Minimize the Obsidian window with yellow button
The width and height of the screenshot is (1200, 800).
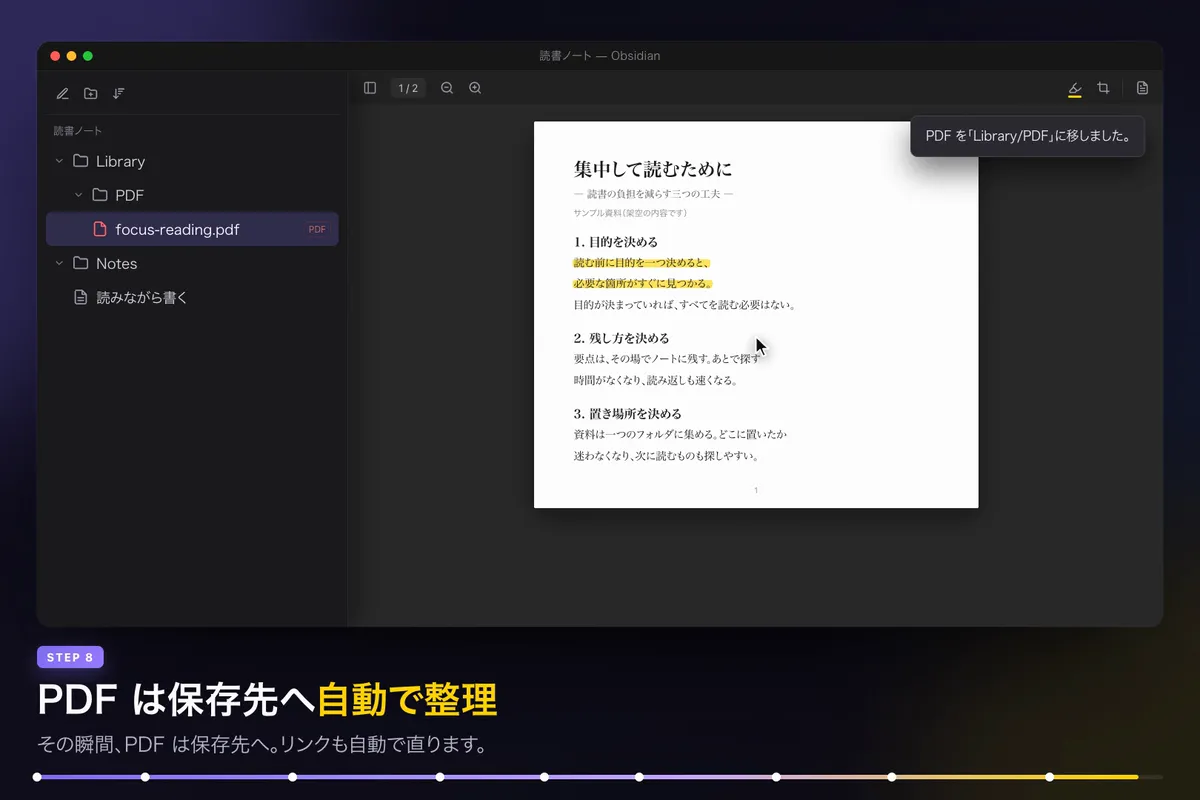[72, 56]
